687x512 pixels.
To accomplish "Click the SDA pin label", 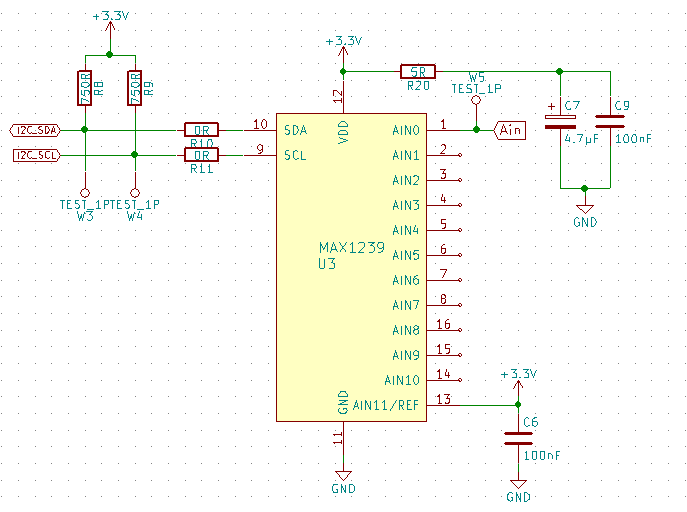I will coord(296,130).
